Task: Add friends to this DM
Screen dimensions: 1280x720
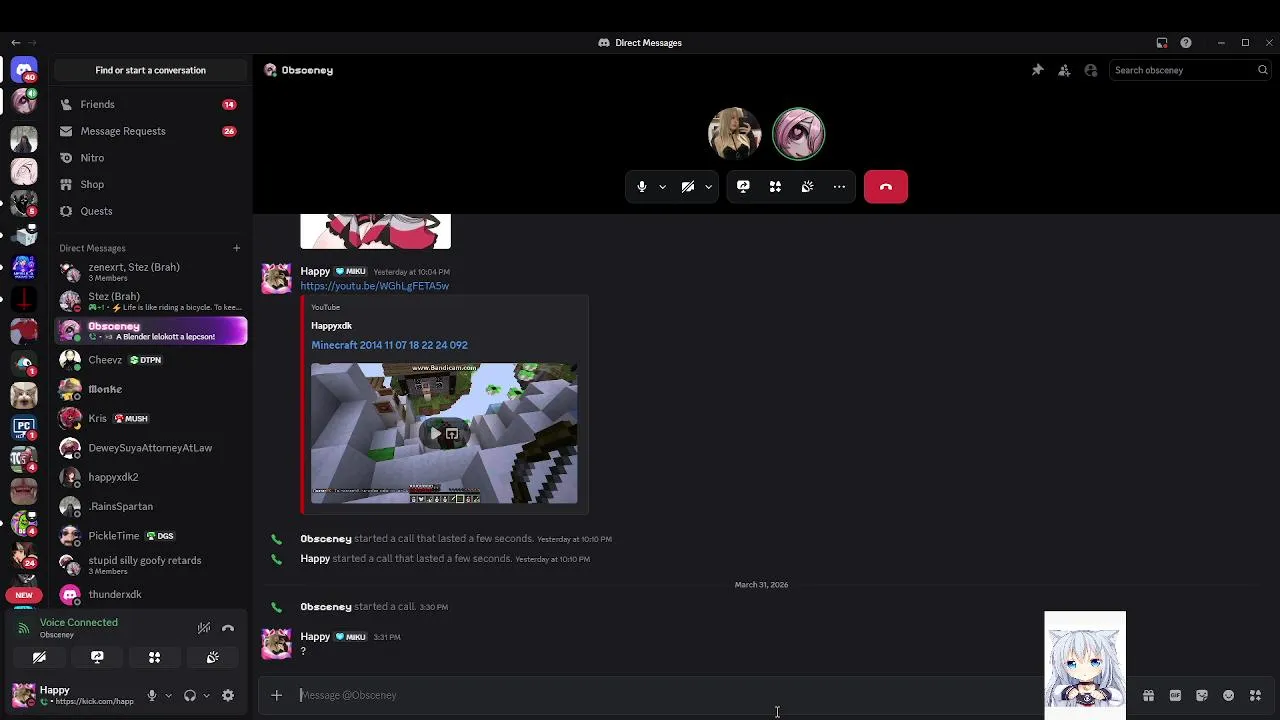Action: [1064, 70]
